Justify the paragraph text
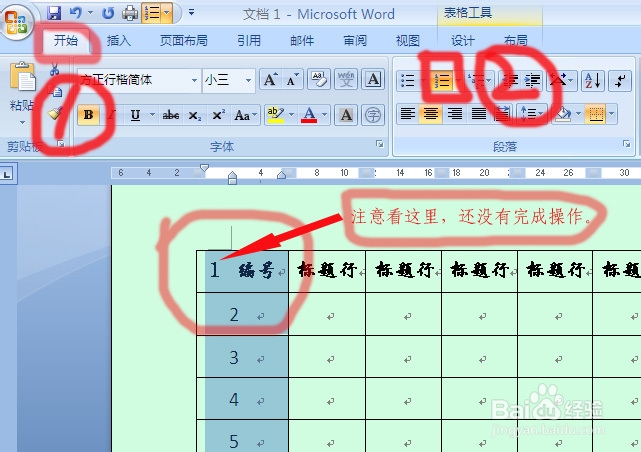Image resolution: width=641 pixels, height=452 pixels. [478, 113]
